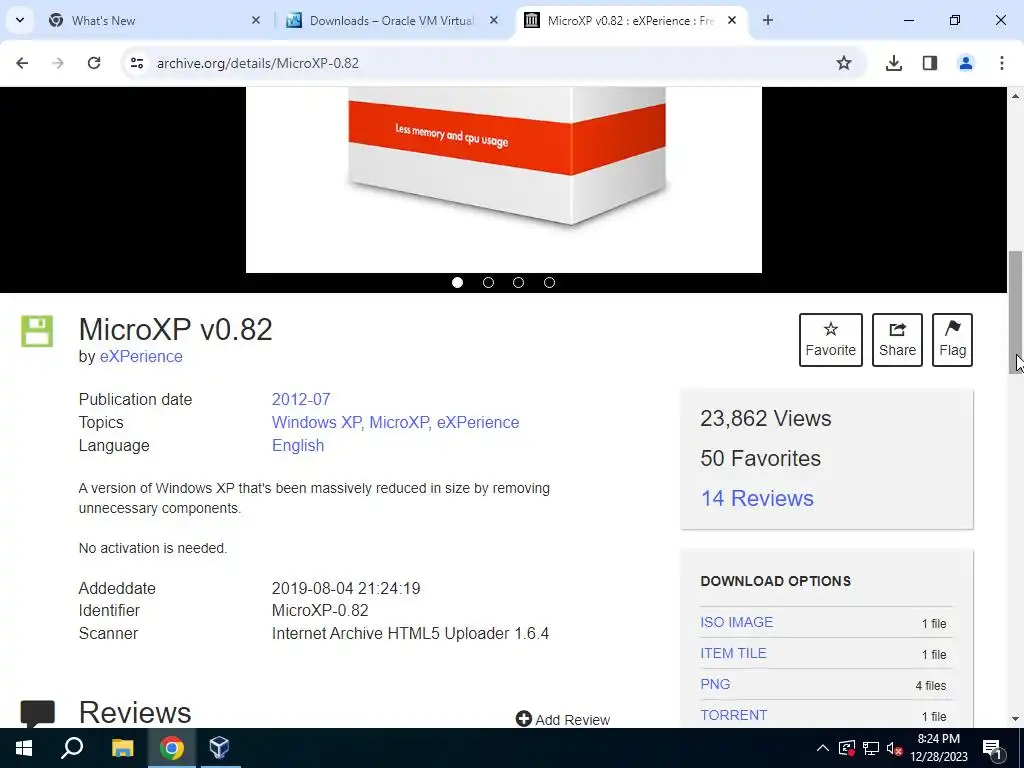The width and height of the screenshot is (1024, 768).
Task: Open the network tray icon
Action: coord(871,748)
